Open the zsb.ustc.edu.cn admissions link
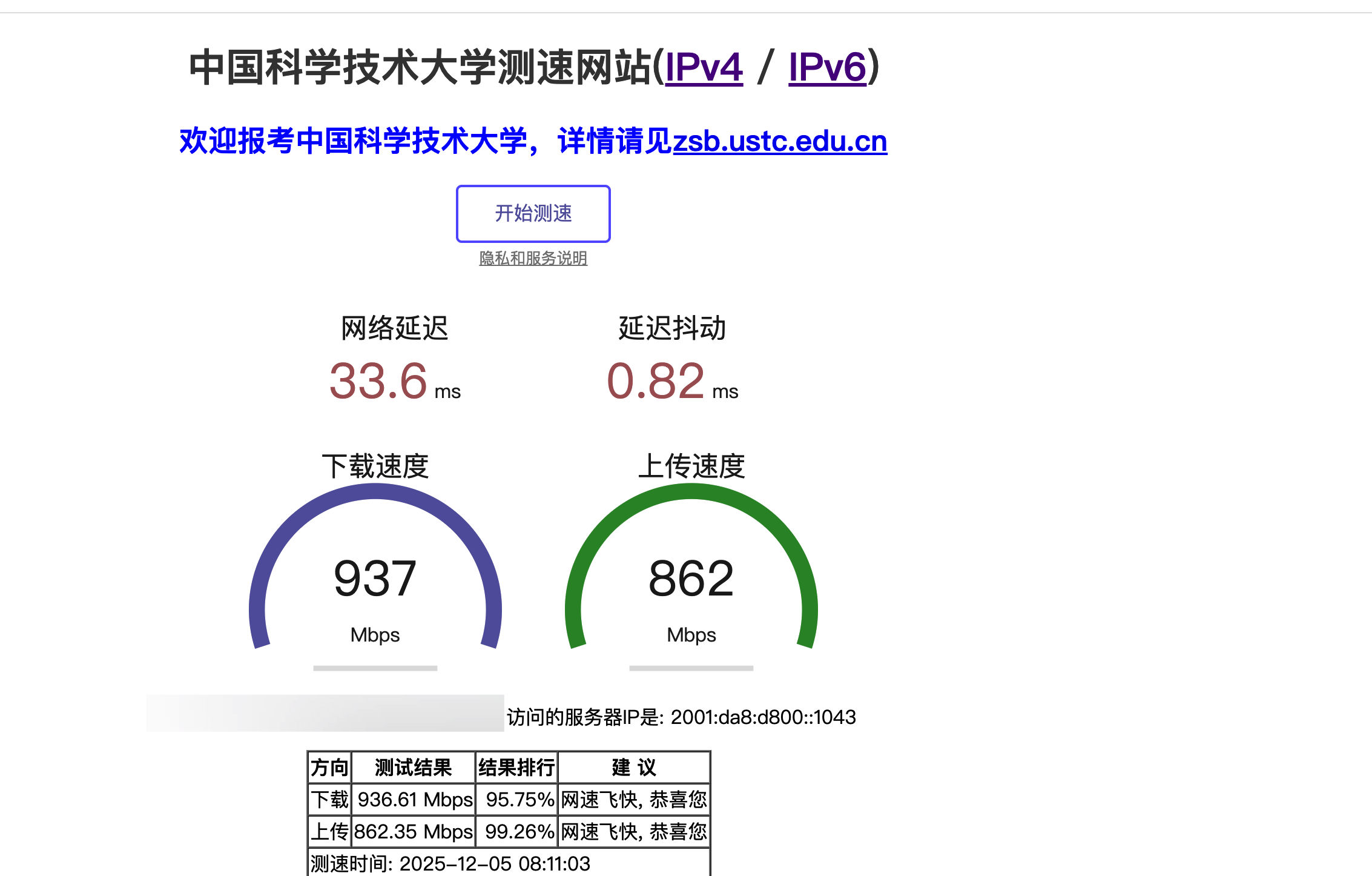This screenshot has width=1372, height=876. pos(780,141)
